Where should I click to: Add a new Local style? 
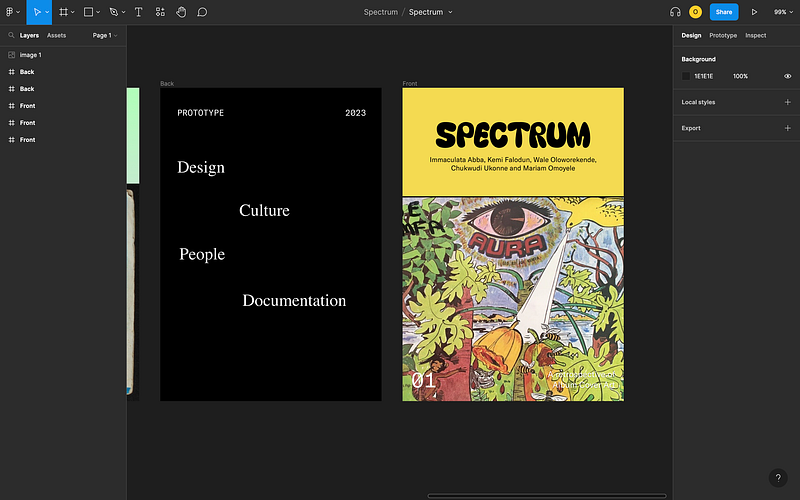787,102
